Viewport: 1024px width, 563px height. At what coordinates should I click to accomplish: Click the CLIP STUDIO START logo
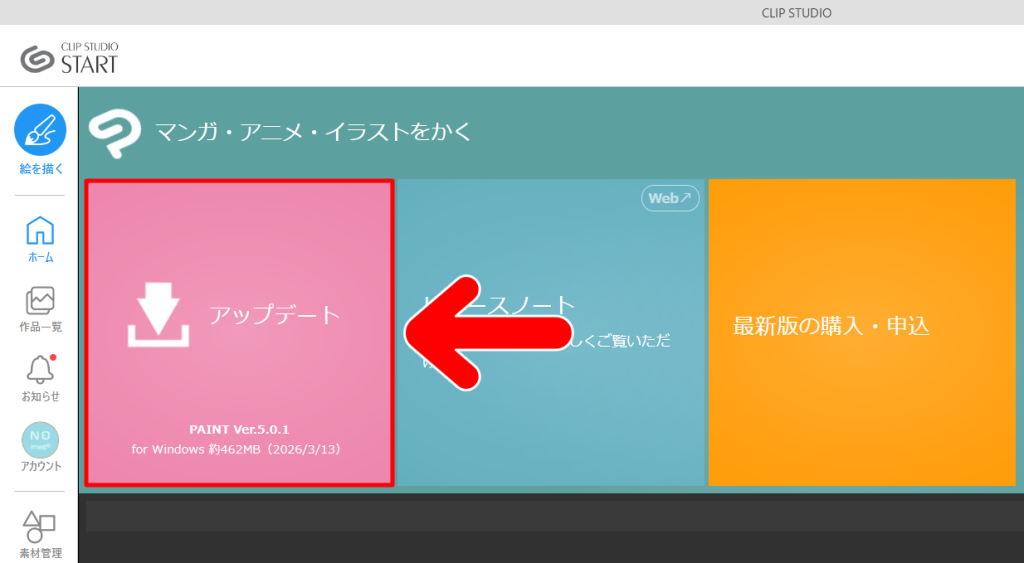tap(69, 58)
